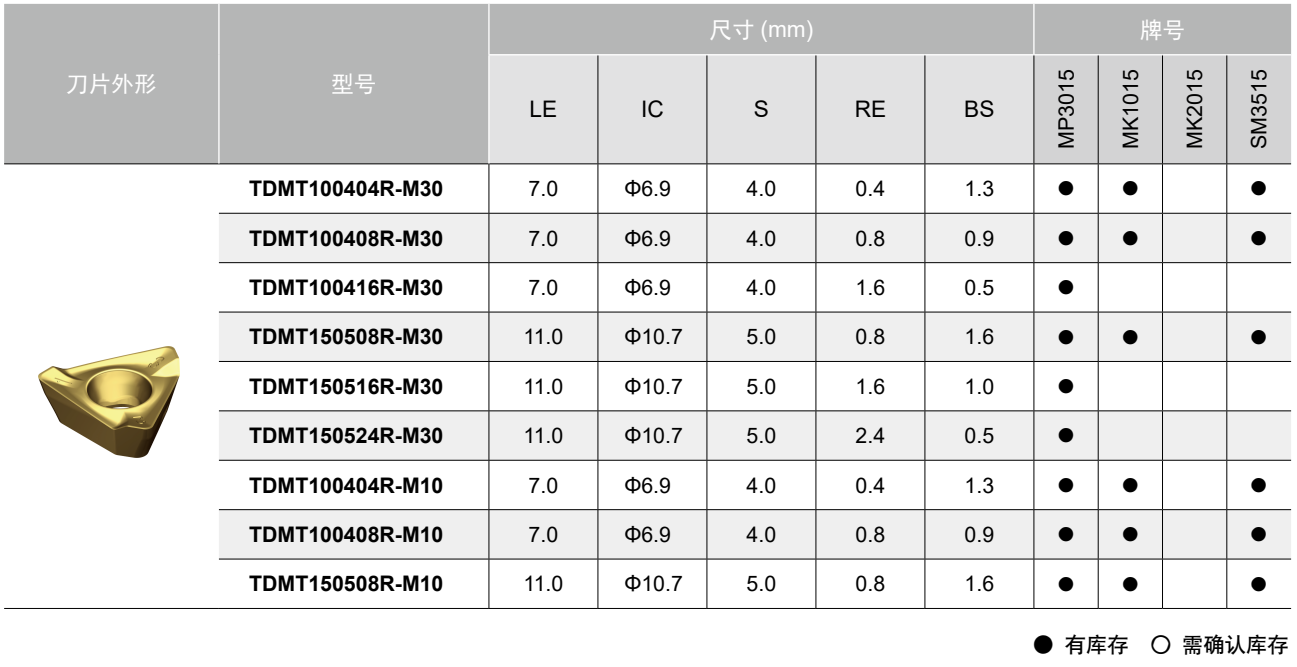Click SM3515 stock dot for TDMT150508R-M30
This screenshot has height=667, width=1297.
point(1259,335)
